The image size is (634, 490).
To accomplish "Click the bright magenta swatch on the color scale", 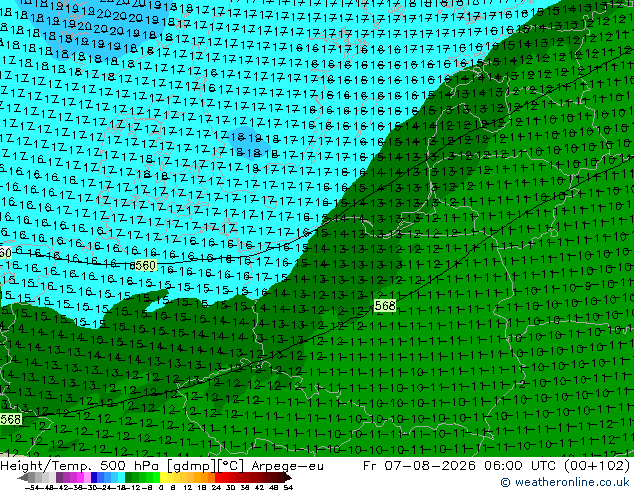I will [80, 478].
